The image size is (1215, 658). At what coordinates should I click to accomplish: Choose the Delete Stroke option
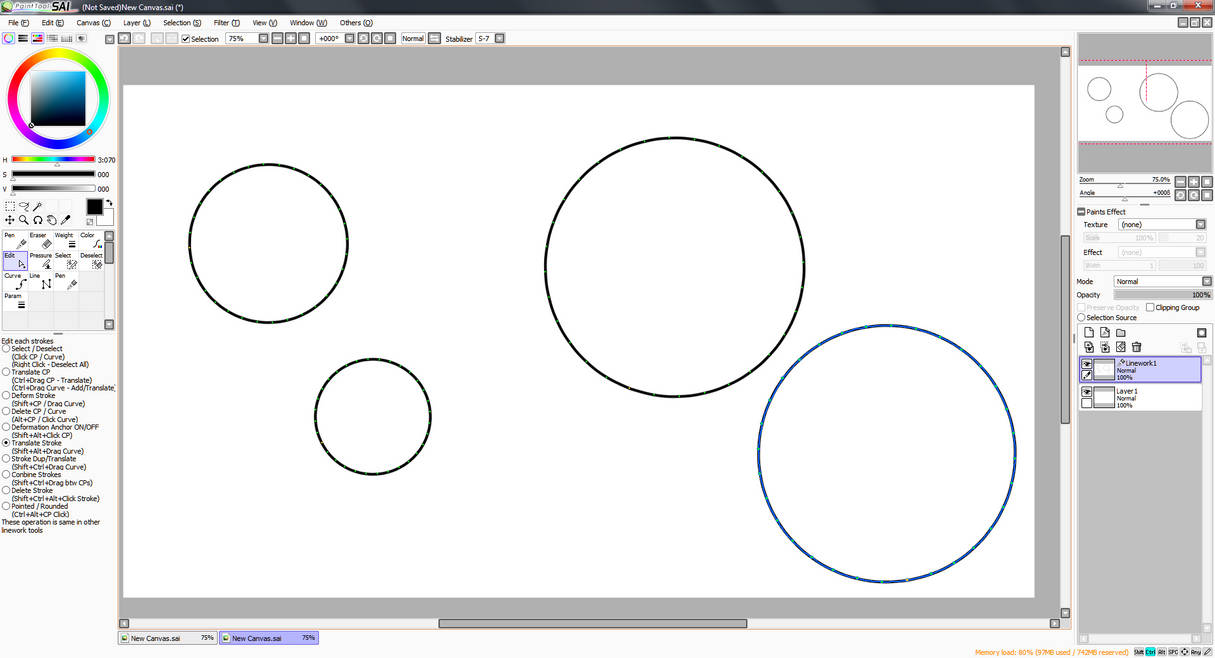[x=6, y=491]
